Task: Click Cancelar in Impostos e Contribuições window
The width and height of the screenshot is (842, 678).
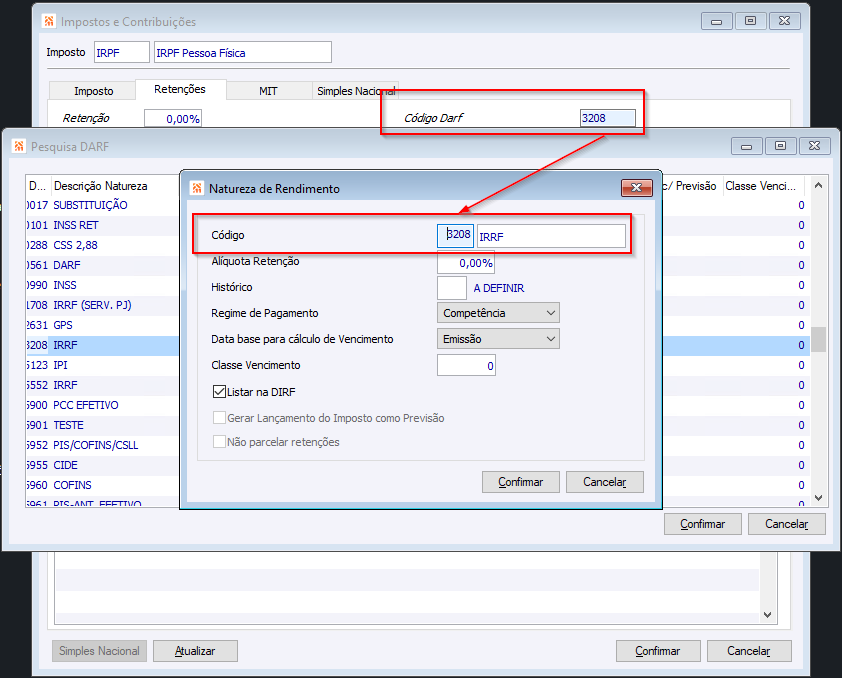Action: pos(749,651)
